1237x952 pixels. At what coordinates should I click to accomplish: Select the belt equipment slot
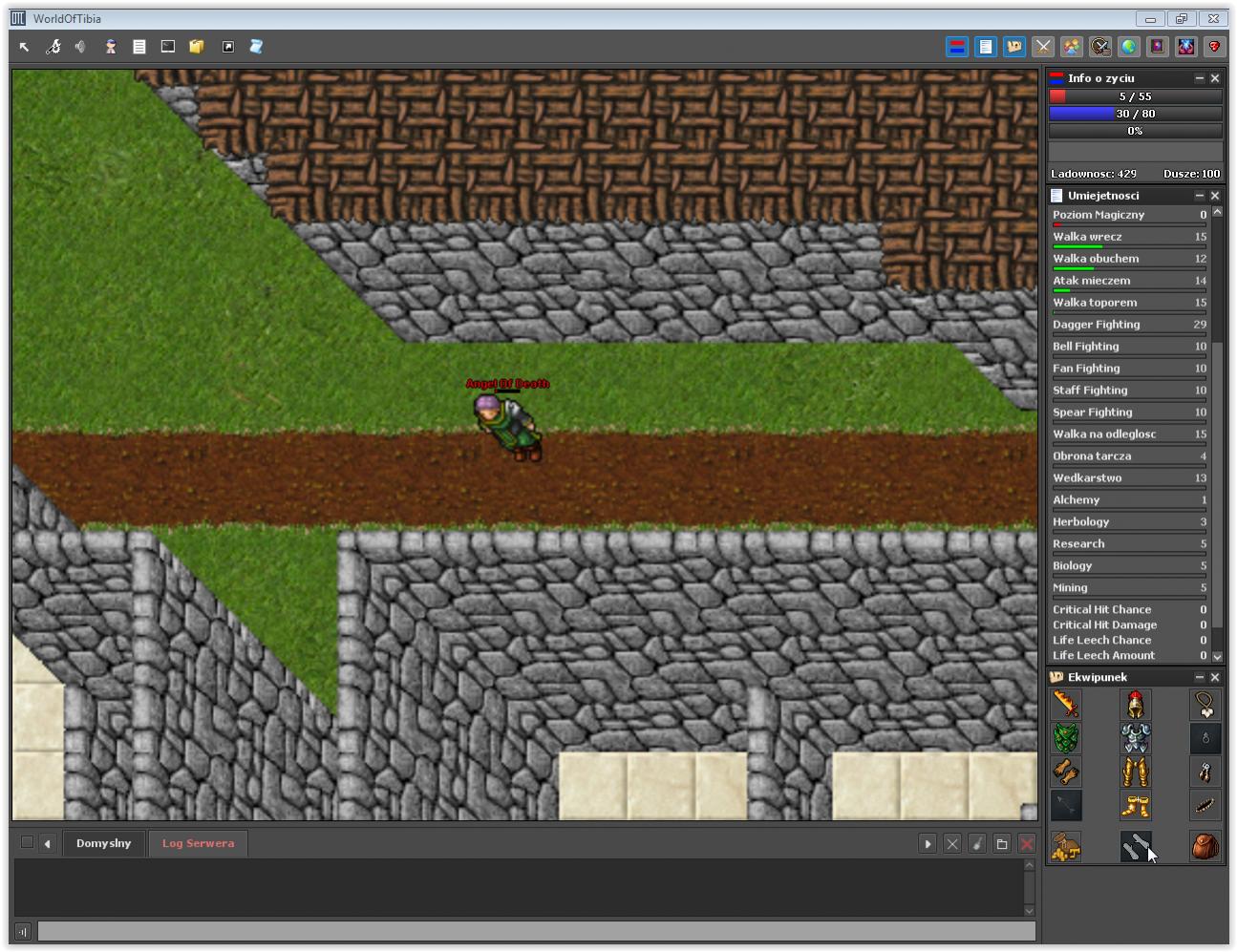(1205, 806)
